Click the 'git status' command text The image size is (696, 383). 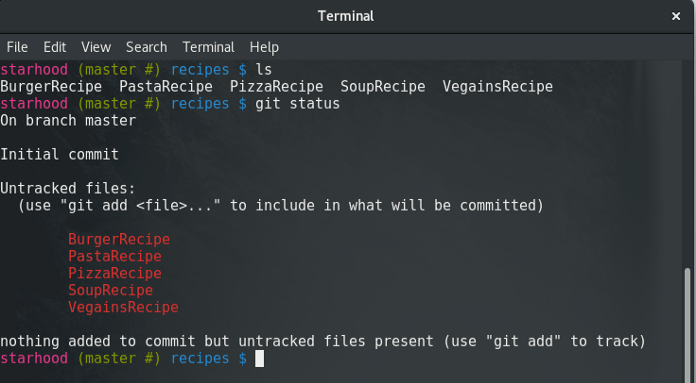coord(297,104)
